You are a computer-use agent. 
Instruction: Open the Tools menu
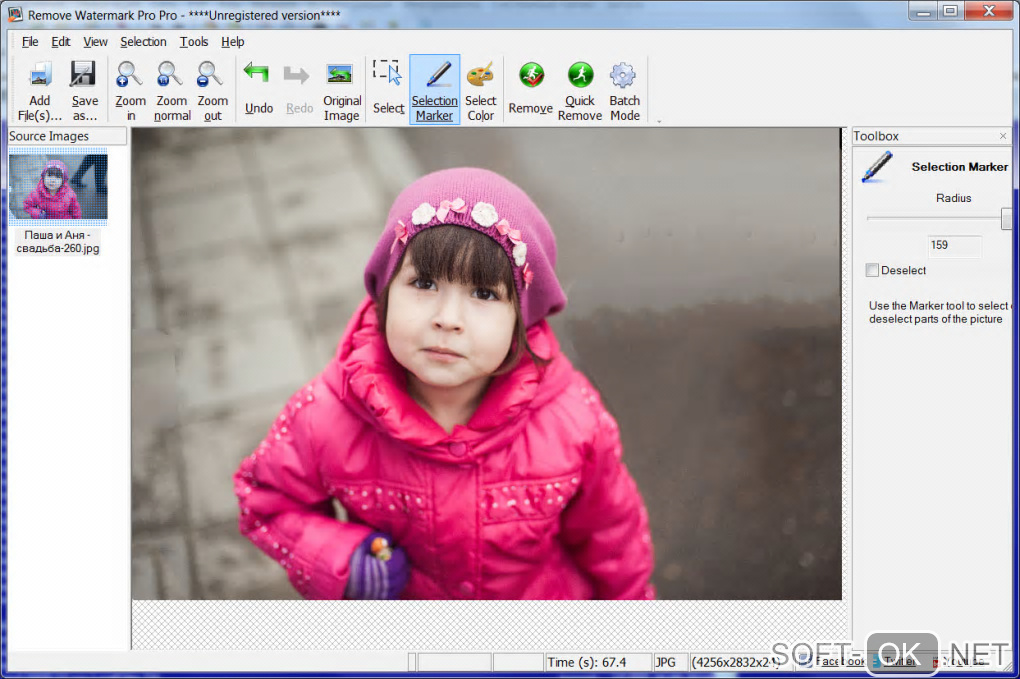[x=194, y=42]
